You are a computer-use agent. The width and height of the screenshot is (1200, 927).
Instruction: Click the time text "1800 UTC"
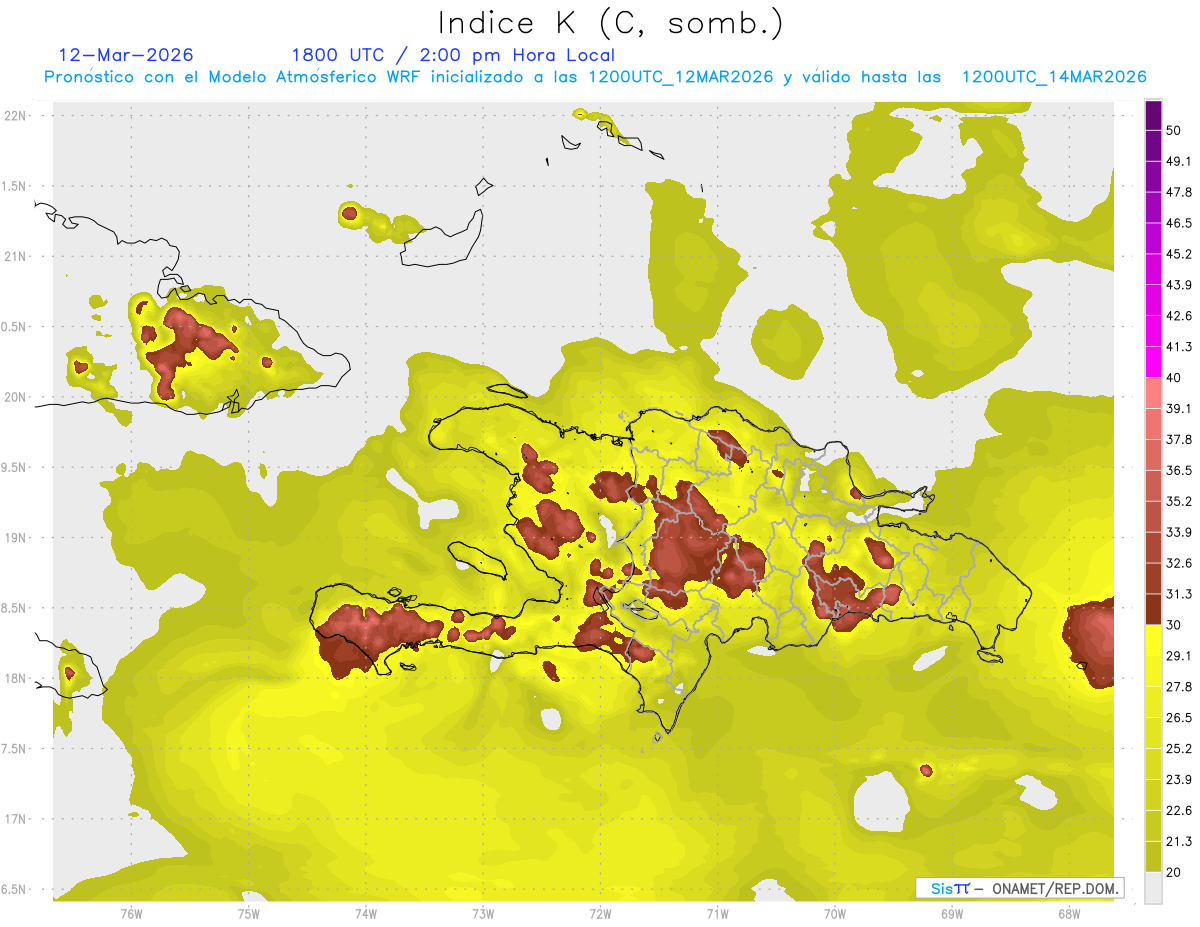[x=337, y=55]
